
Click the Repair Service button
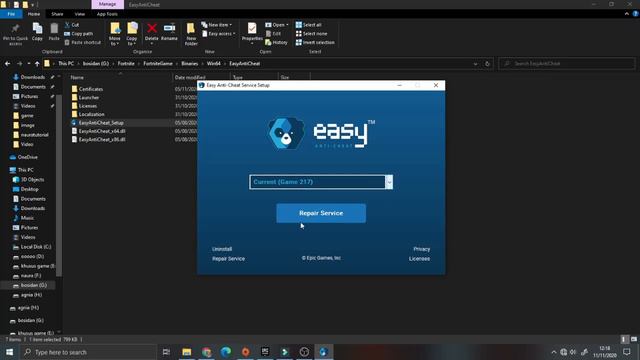click(x=321, y=213)
